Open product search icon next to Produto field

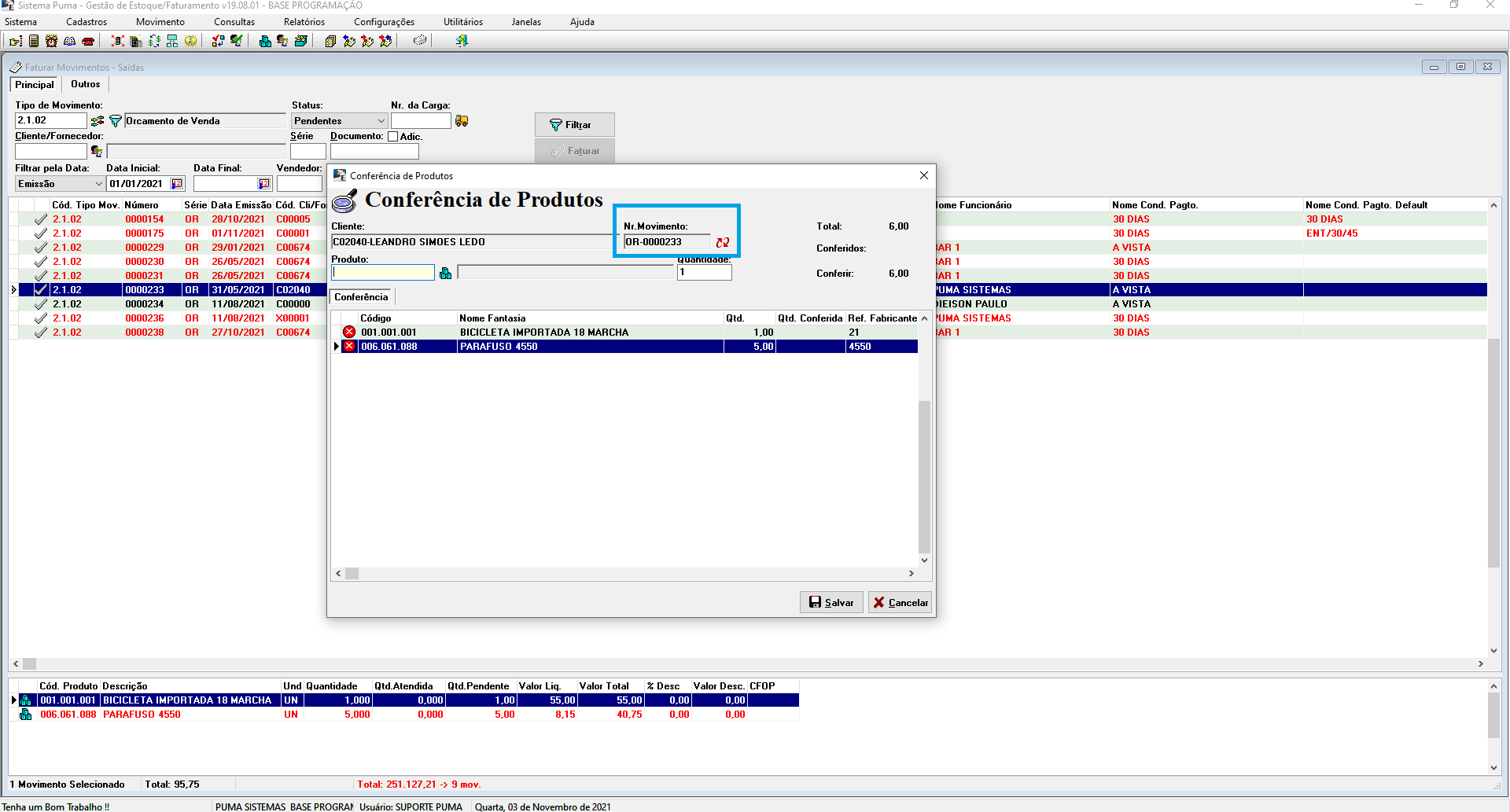[x=446, y=273]
